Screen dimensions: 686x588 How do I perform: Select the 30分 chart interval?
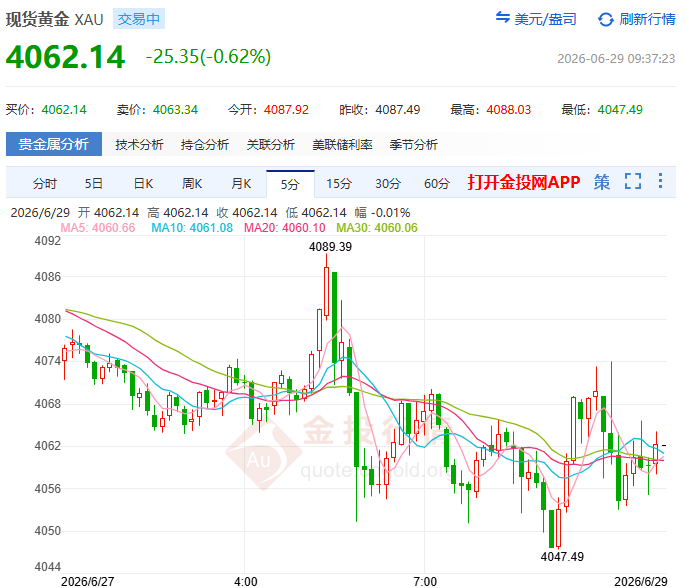coord(388,184)
